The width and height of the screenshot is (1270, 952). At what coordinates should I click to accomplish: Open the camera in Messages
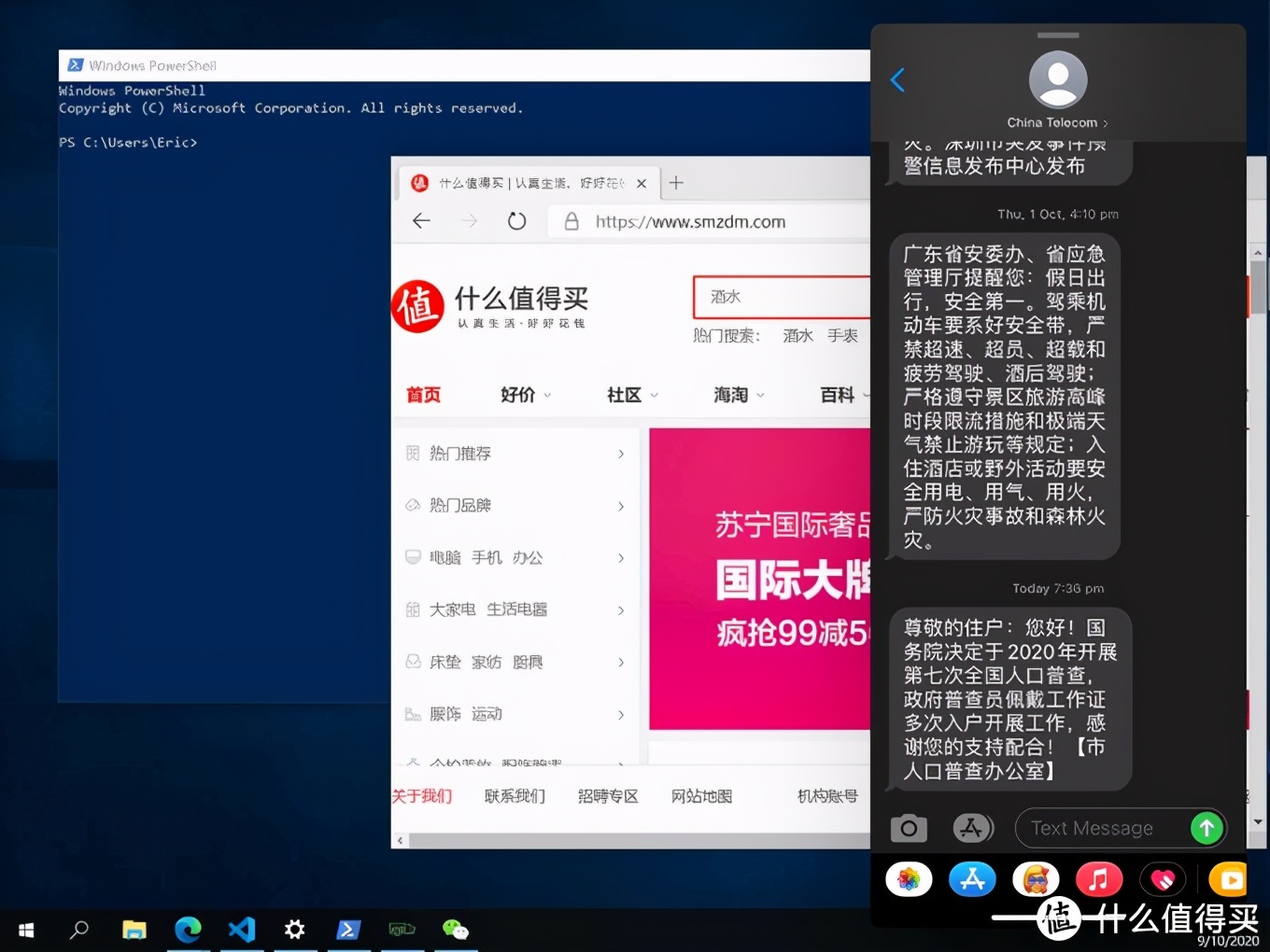(908, 828)
